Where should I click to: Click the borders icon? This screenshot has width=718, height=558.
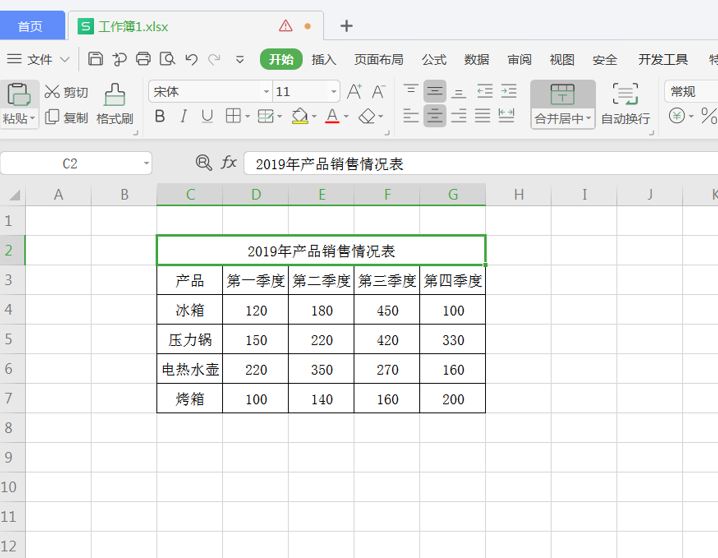[x=233, y=116]
